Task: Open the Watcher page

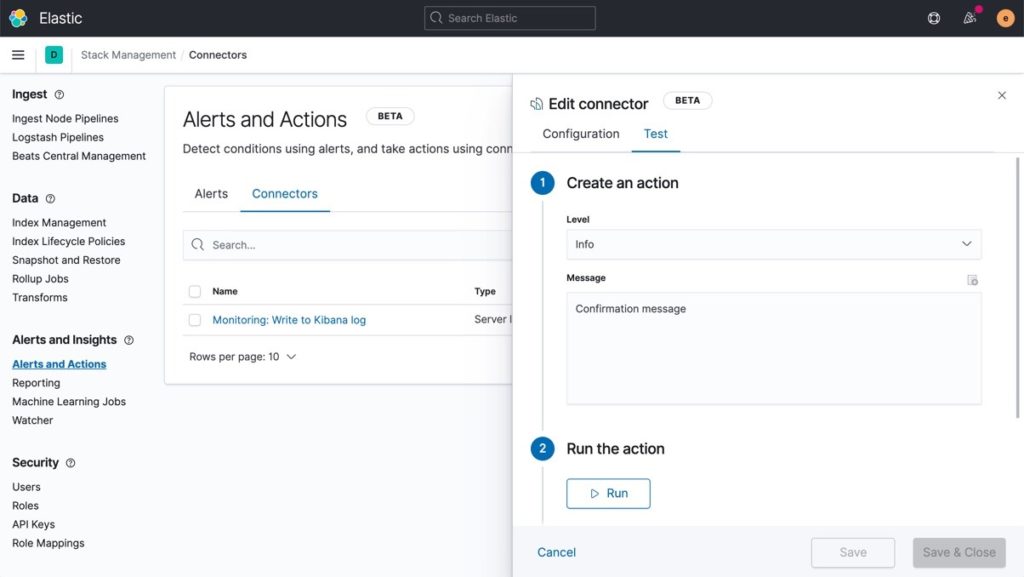Action: (32, 420)
